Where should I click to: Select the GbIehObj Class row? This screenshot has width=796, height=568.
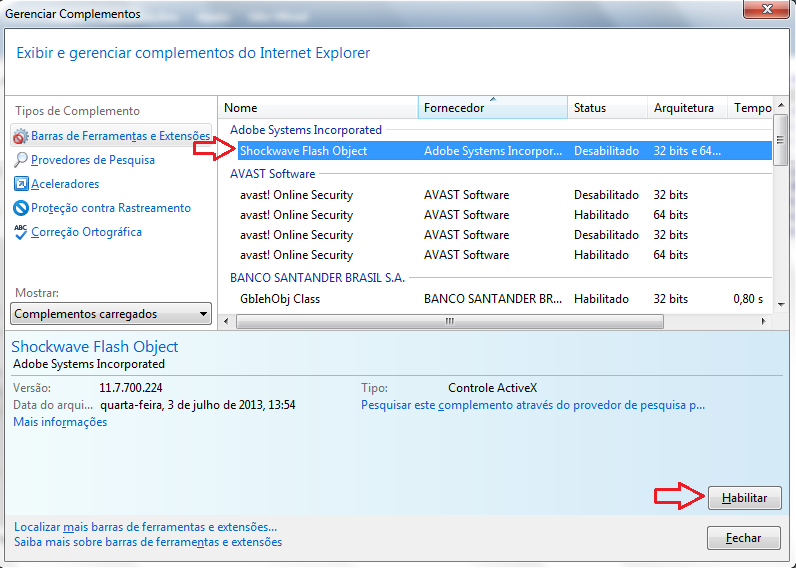click(x=505, y=299)
